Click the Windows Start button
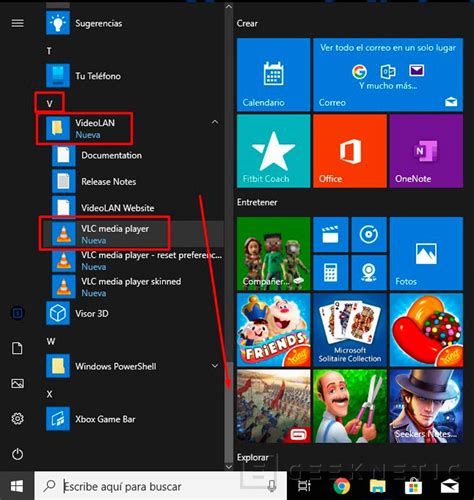The width and height of the screenshot is (474, 500). pyautogui.click(x=17, y=486)
